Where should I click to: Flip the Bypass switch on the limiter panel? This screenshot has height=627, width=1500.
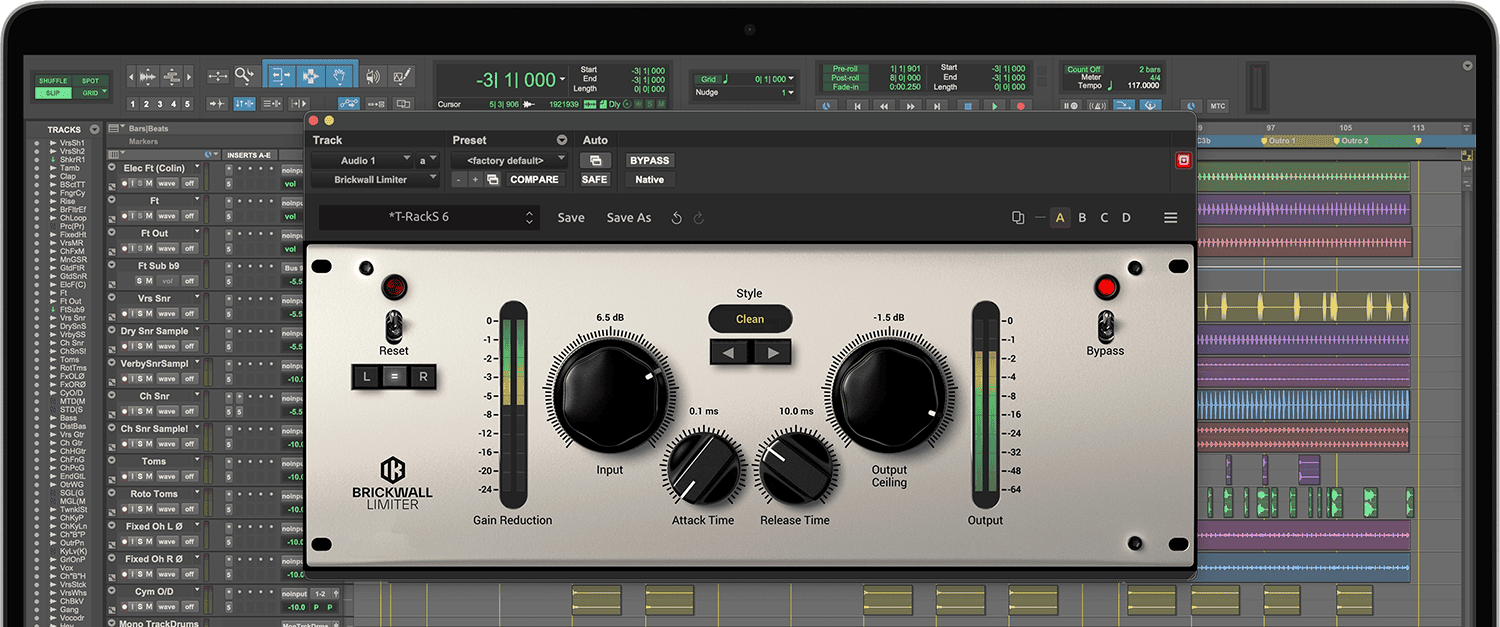pos(1105,327)
